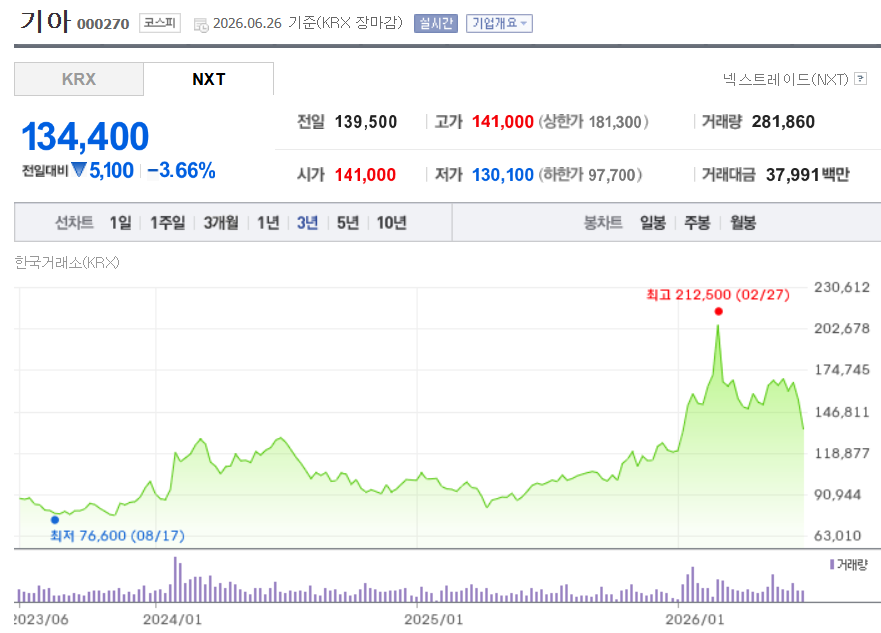Click the price change amount 5,100
Viewport: 881px width, 633px height.
(111, 171)
